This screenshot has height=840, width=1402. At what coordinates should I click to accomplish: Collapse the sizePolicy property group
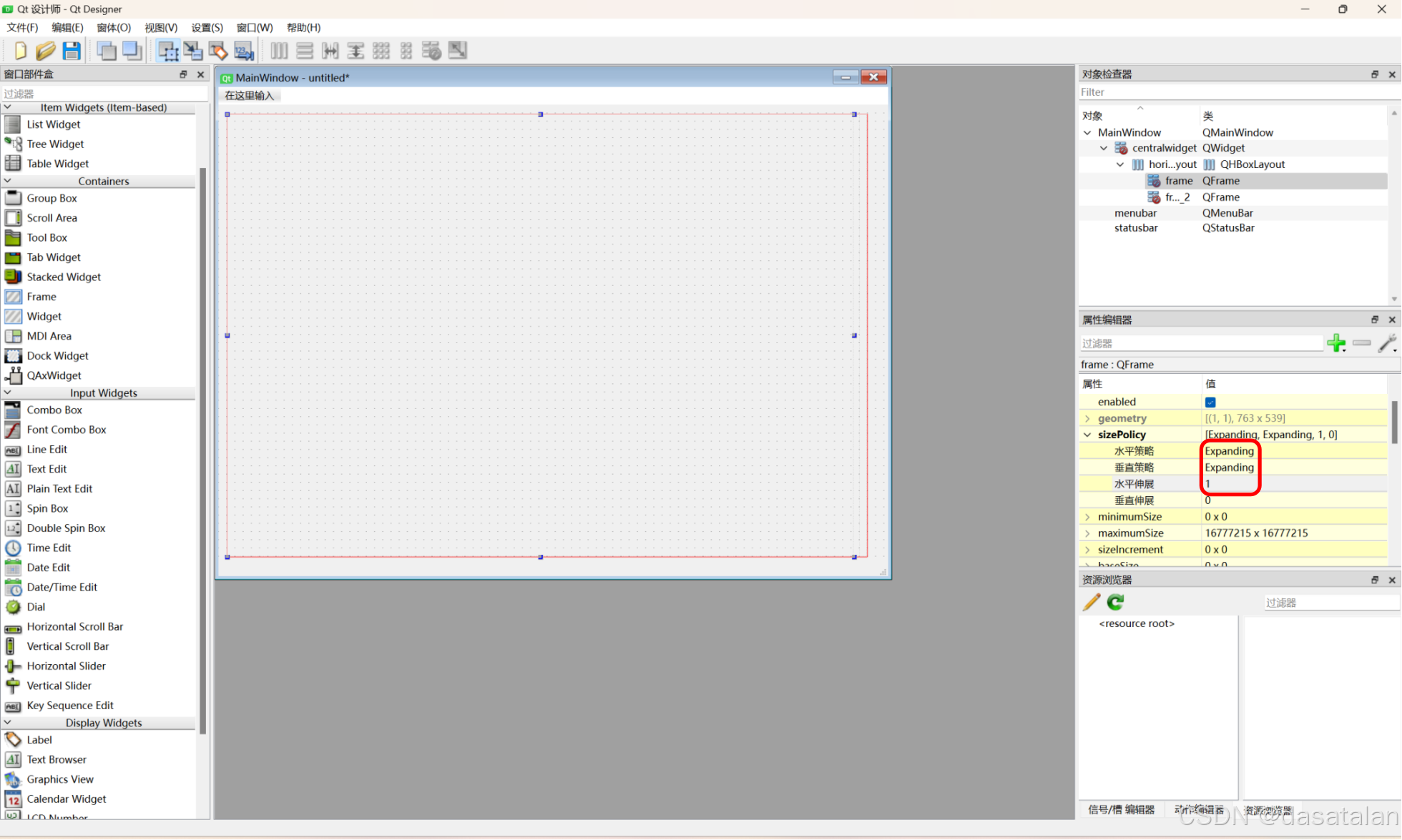1087,435
